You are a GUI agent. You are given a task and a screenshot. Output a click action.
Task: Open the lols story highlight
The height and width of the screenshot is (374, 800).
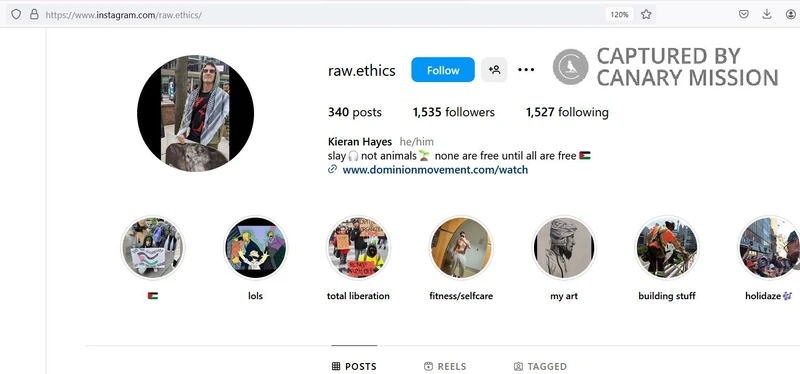pos(256,247)
